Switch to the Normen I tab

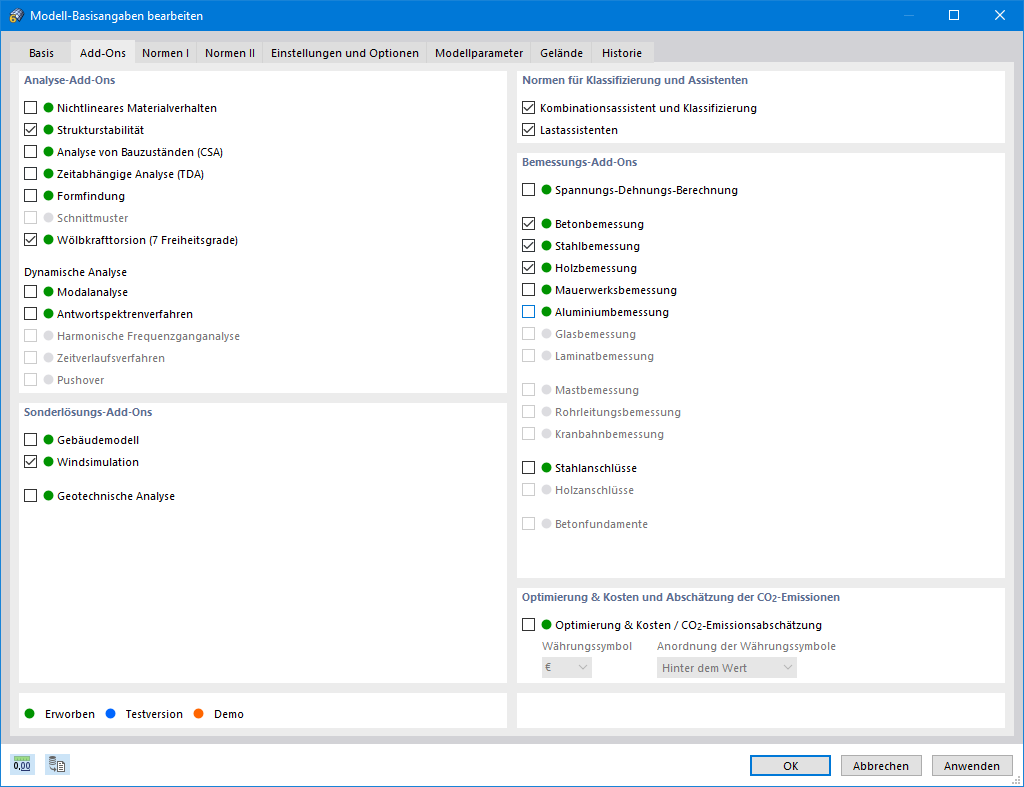click(x=165, y=52)
